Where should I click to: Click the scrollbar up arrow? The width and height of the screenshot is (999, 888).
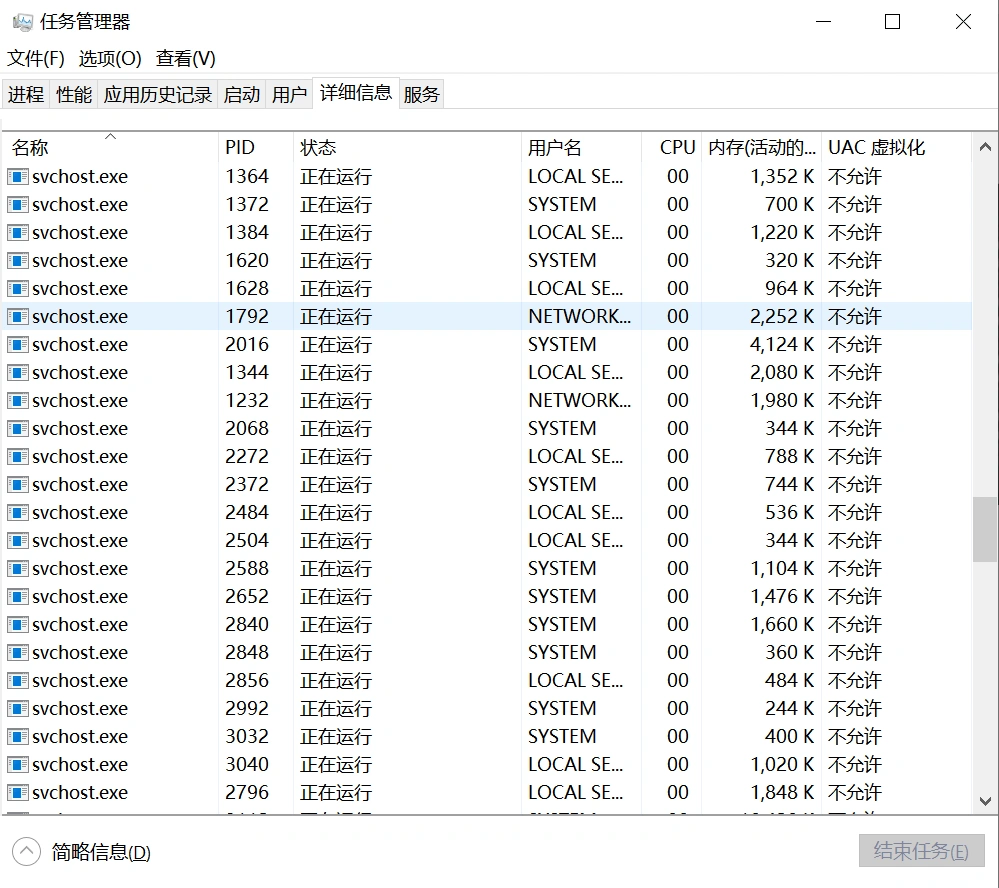pyautogui.click(x=985, y=147)
